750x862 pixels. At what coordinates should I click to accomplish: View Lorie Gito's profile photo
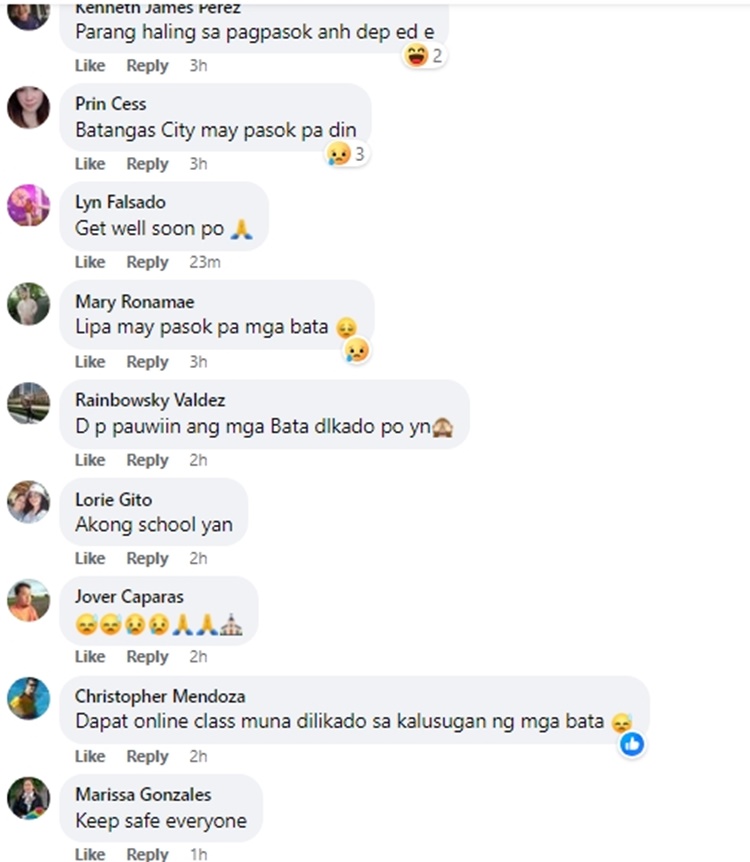click(x=29, y=502)
